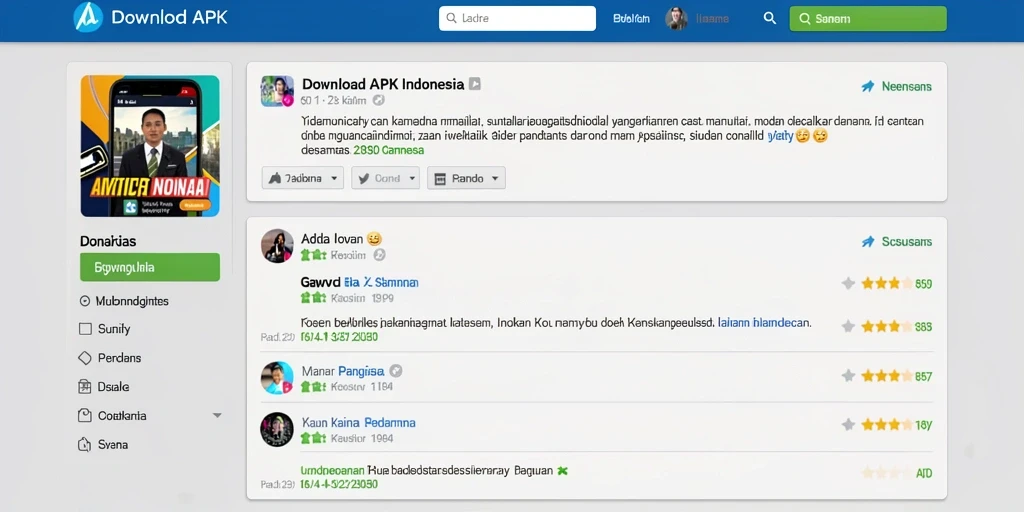This screenshot has height=512, width=1024.
Task: Click the Svana lock icon
Action: click(84, 445)
